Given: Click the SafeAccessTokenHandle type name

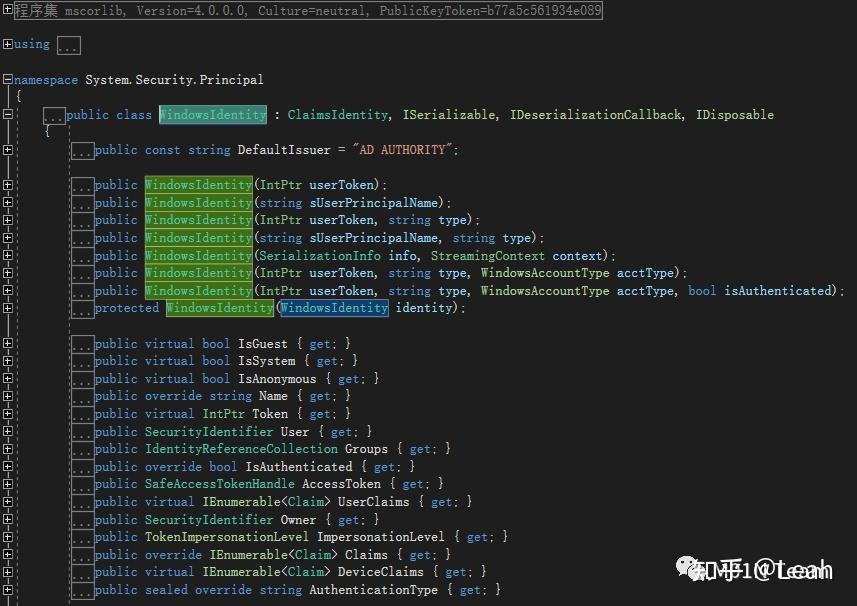Looking at the screenshot, I should tap(220, 484).
